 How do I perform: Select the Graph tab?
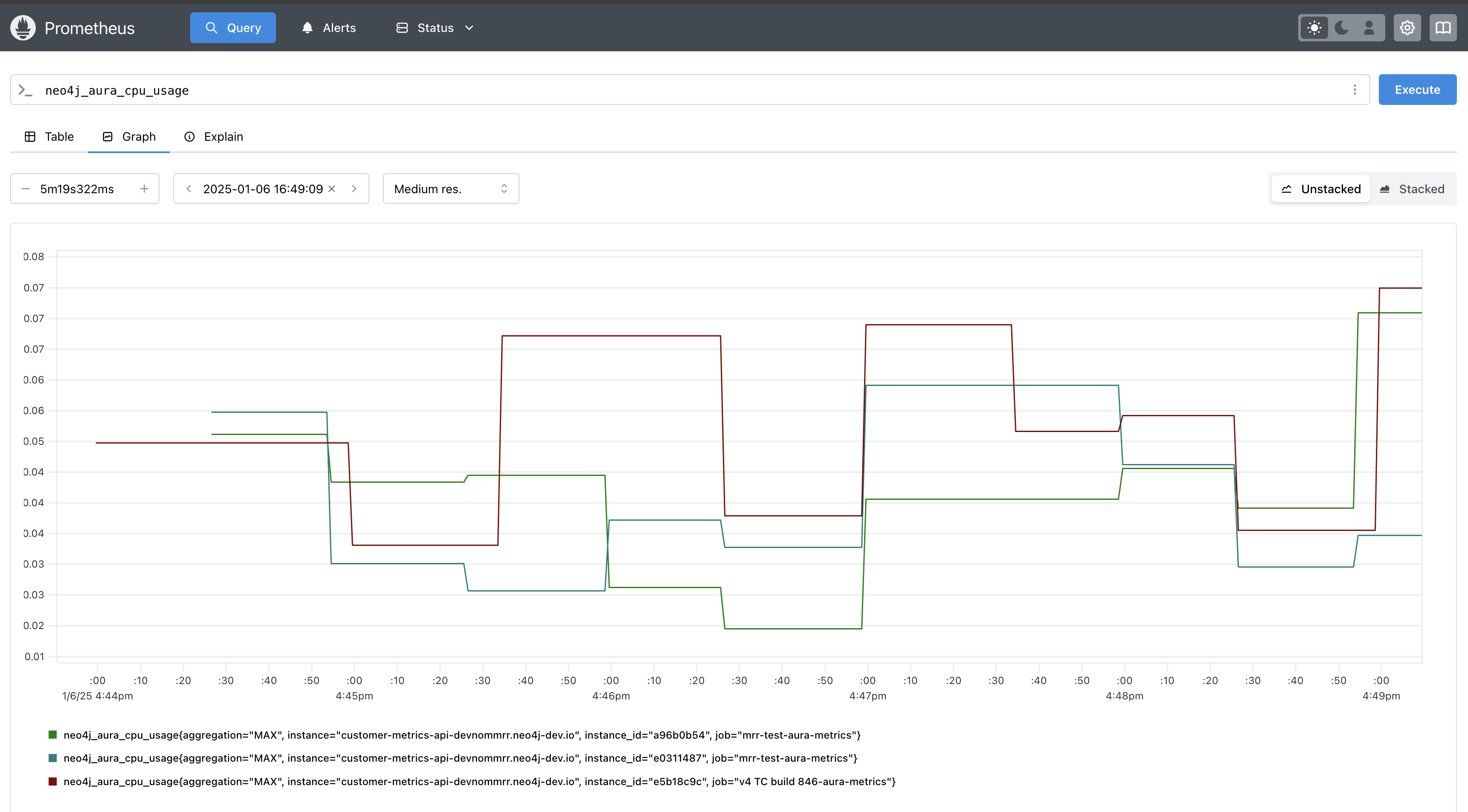click(129, 137)
